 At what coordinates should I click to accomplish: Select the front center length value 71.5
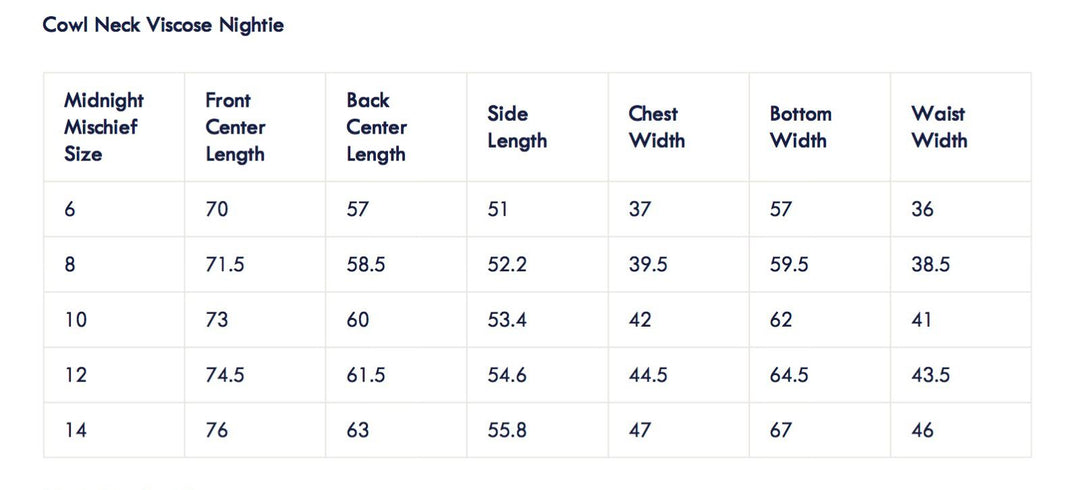225,265
